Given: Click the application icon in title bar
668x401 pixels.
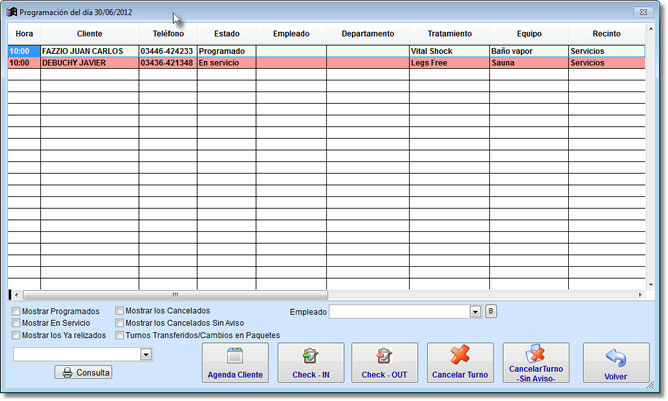Looking at the screenshot, I should coord(12,12).
